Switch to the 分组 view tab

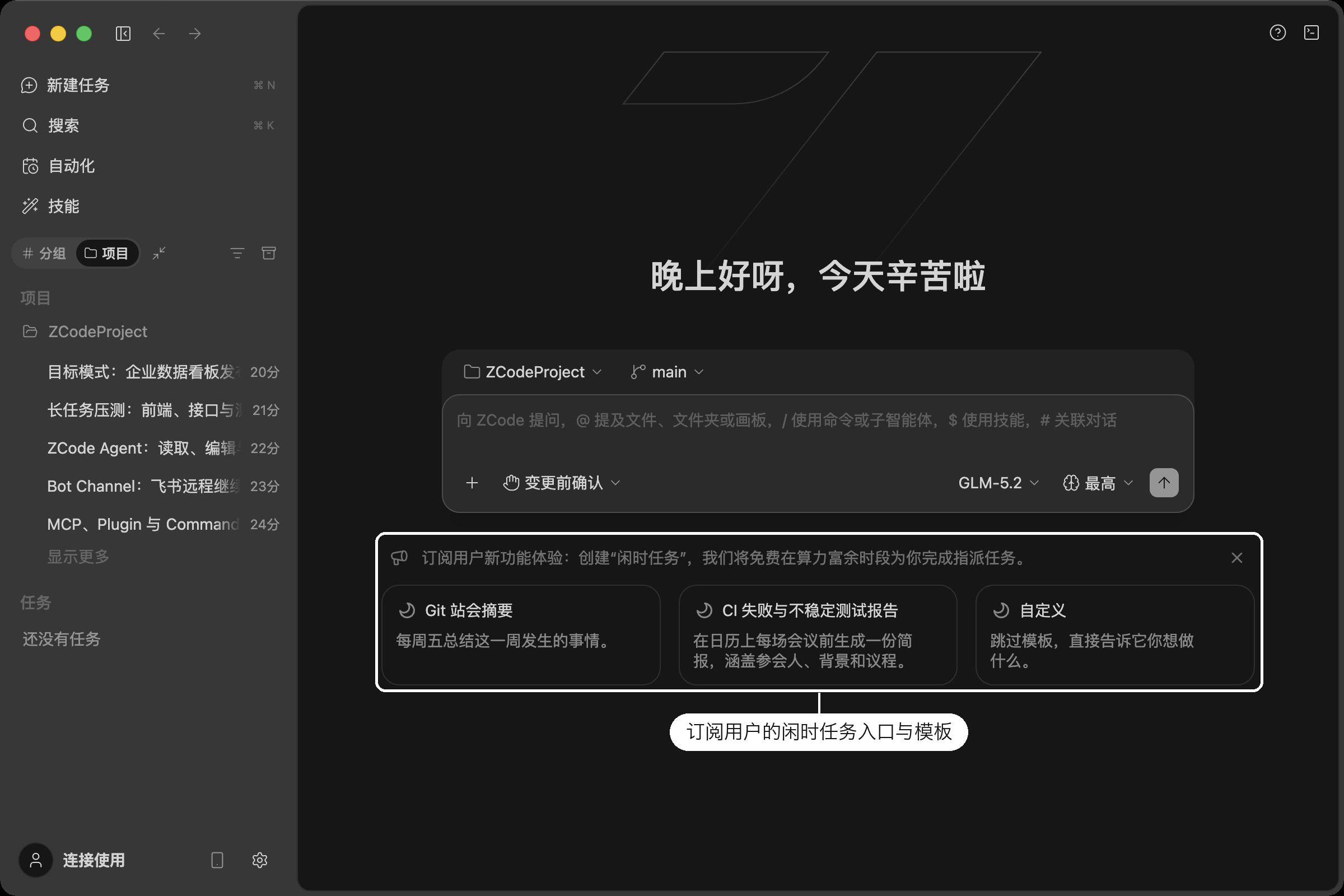pyautogui.click(x=44, y=253)
